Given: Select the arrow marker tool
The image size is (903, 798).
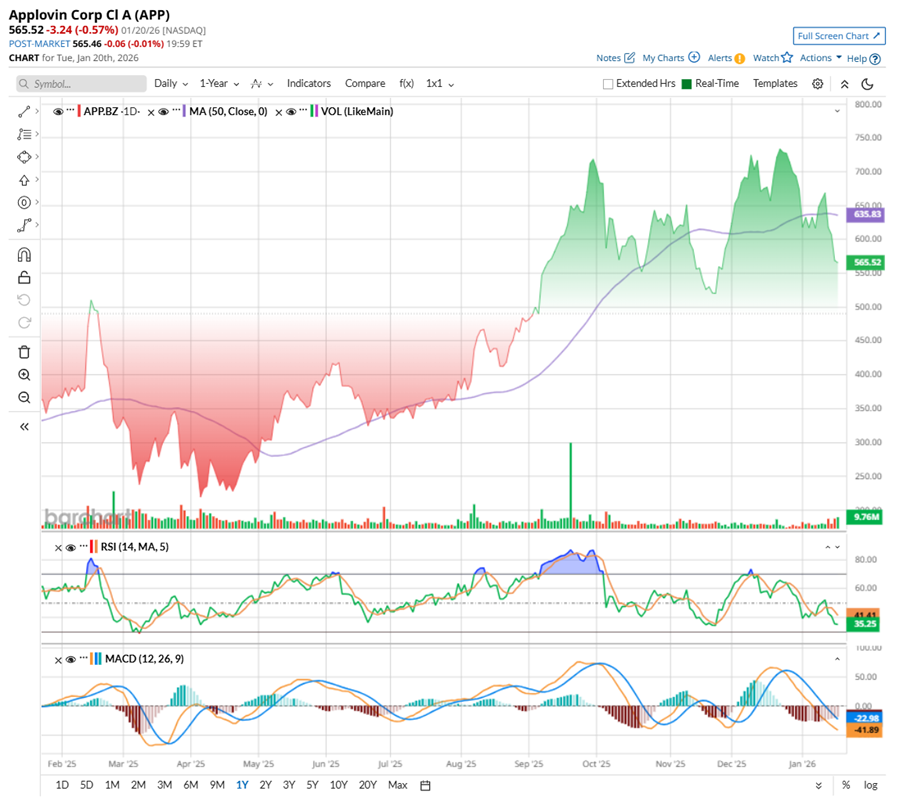Looking at the screenshot, I should tap(24, 180).
